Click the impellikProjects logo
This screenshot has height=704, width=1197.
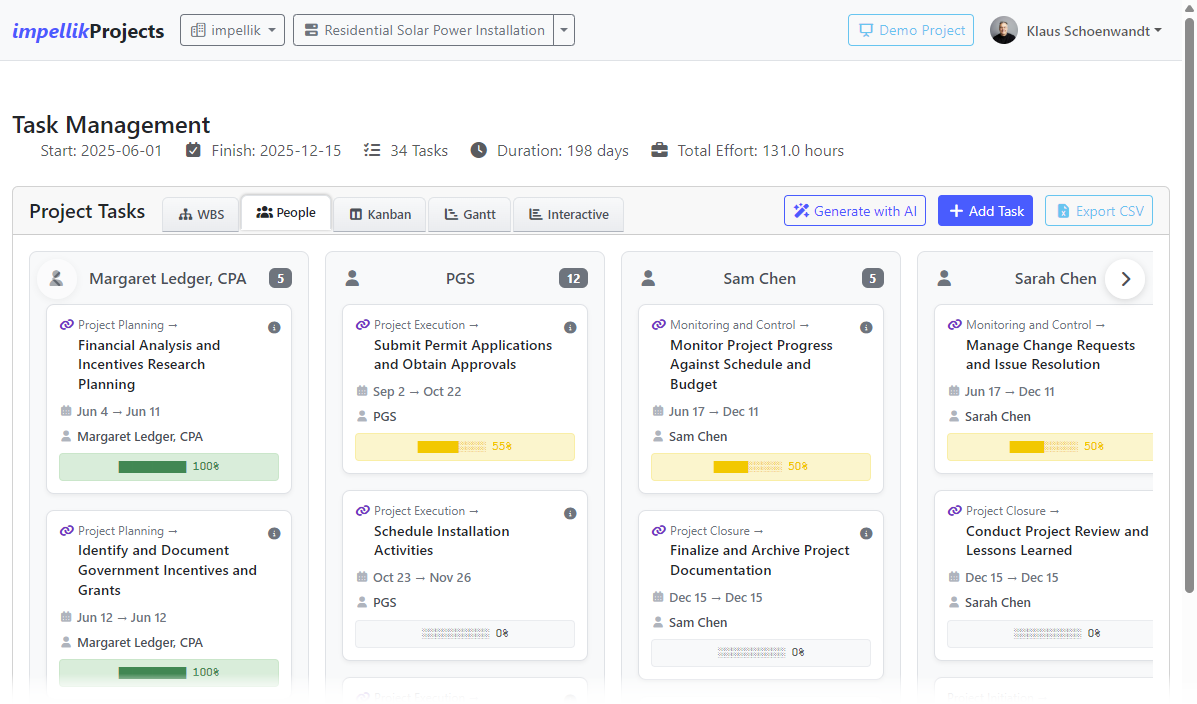click(x=88, y=31)
